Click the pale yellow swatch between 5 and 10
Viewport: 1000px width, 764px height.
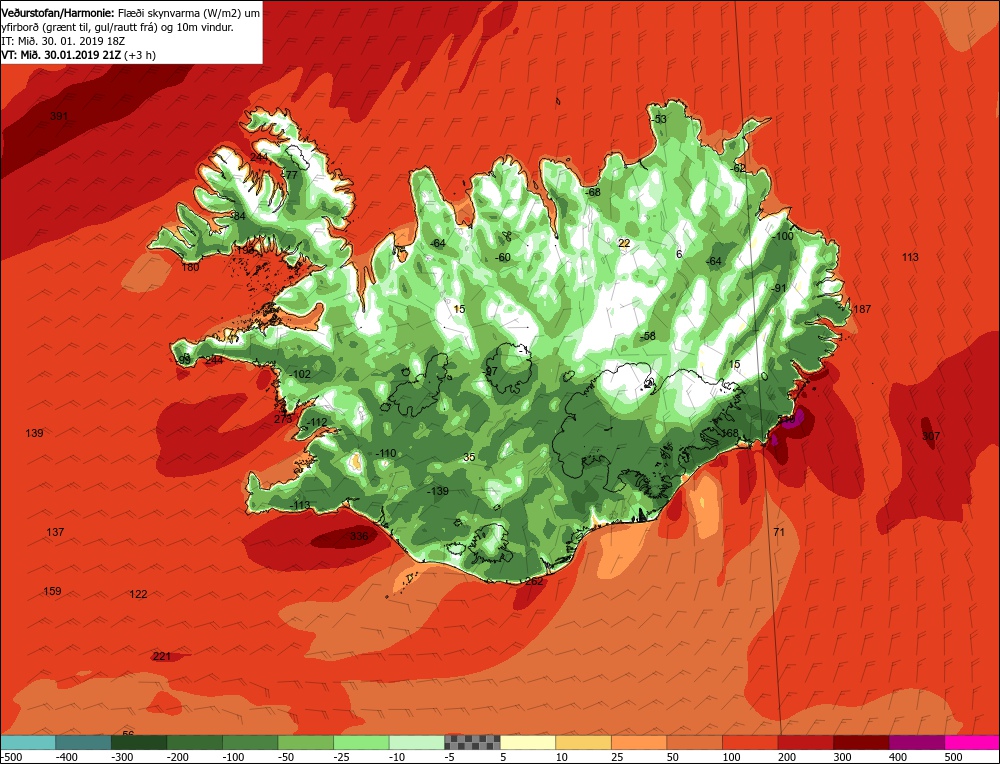coord(527,742)
